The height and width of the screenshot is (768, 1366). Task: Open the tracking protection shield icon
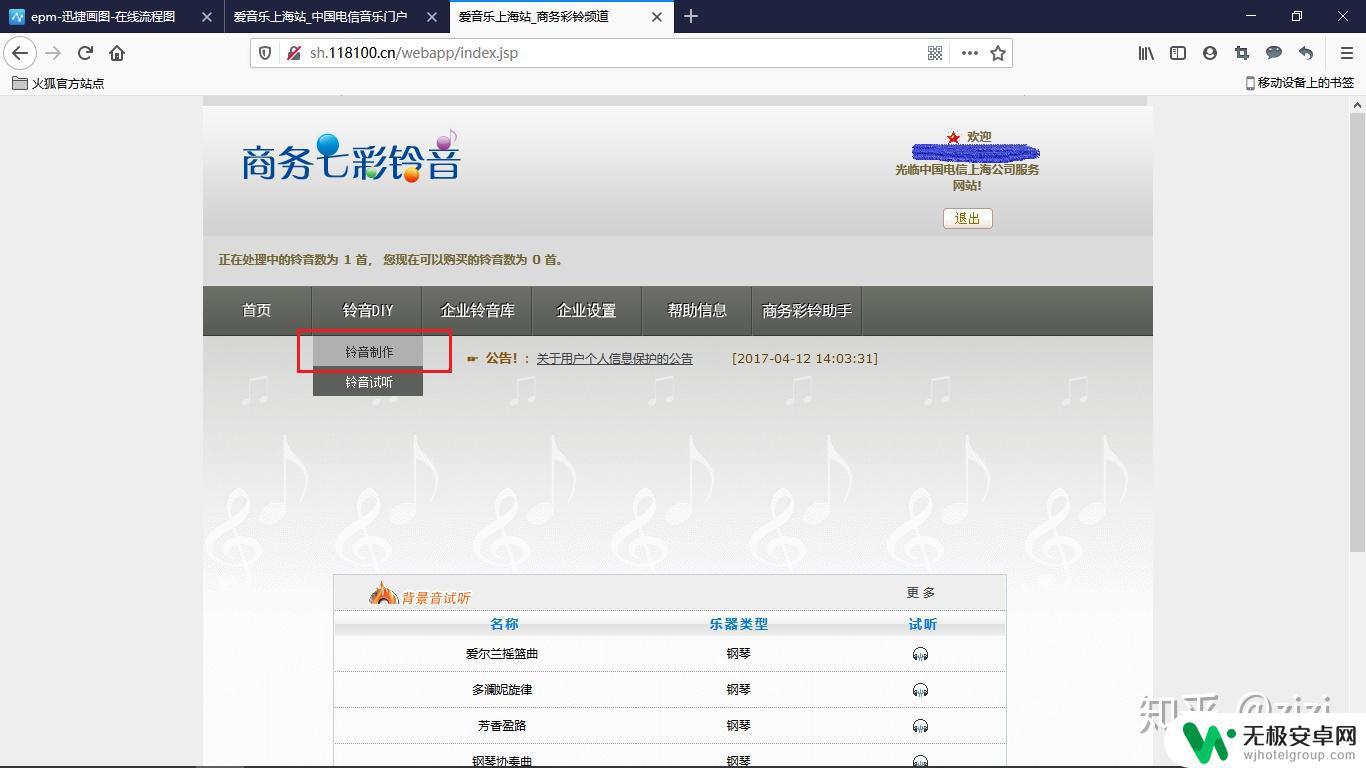point(265,53)
